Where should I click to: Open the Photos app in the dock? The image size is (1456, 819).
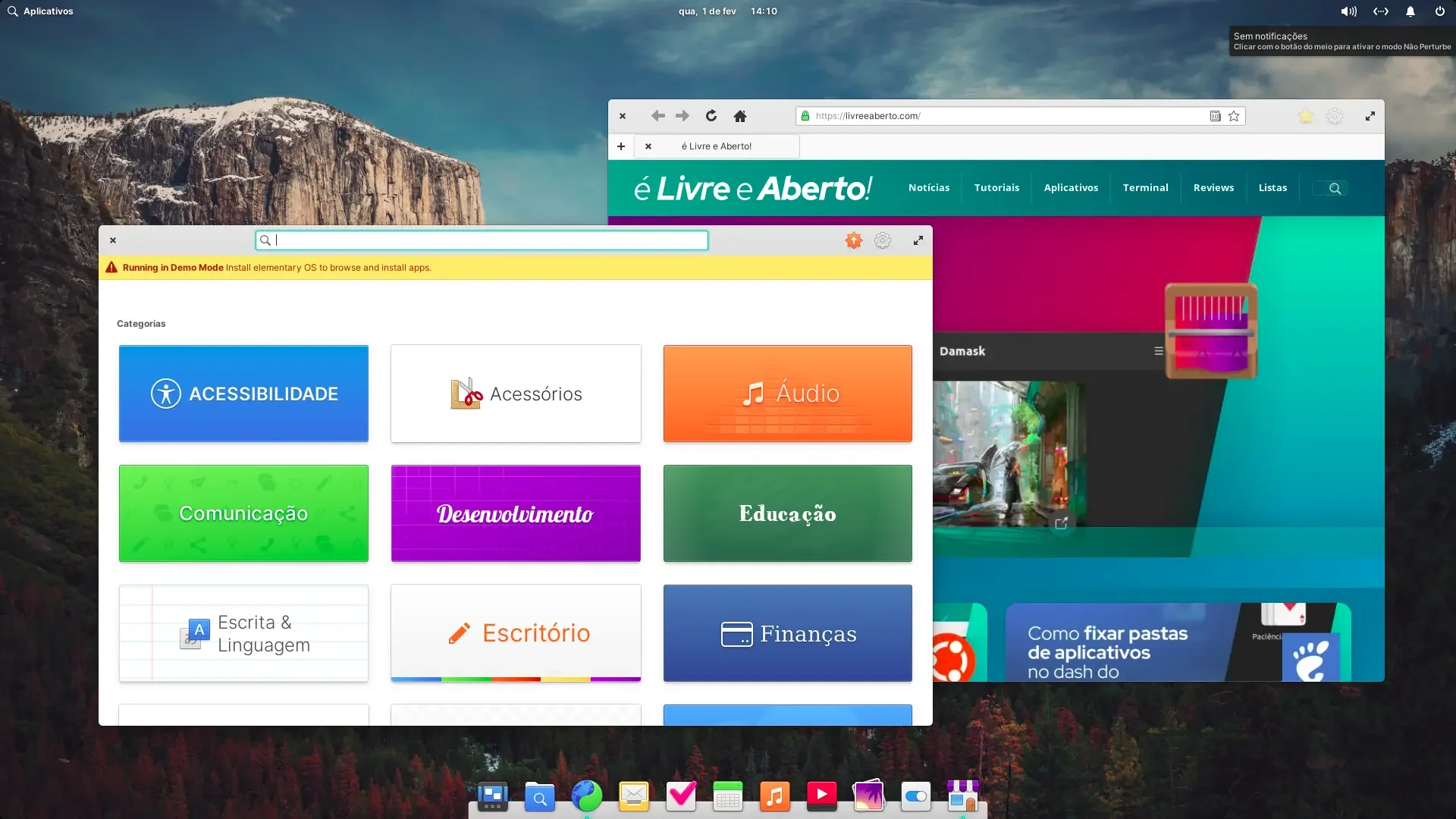click(868, 795)
